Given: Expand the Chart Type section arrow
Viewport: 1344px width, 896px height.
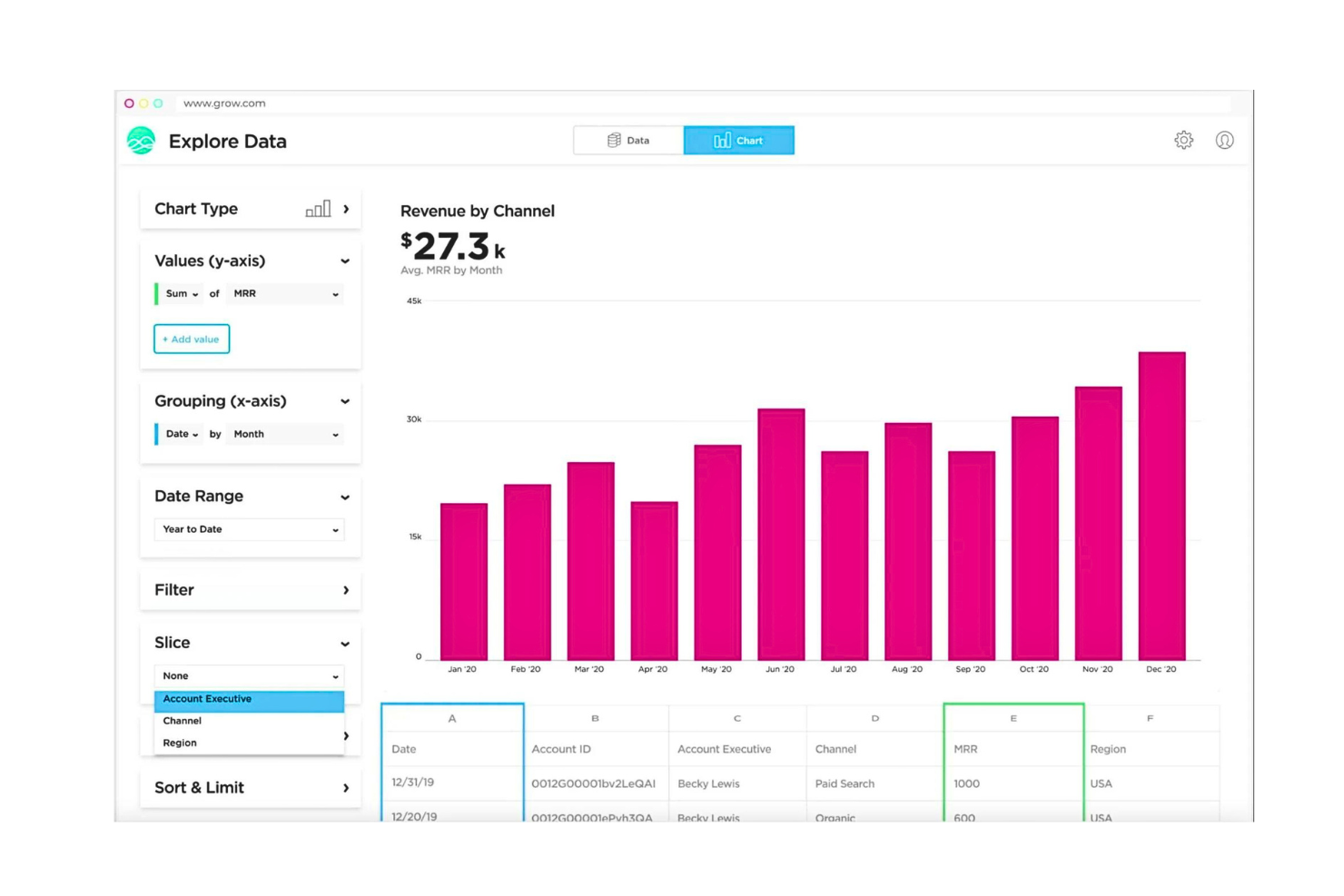Looking at the screenshot, I should click(x=346, y=209).
